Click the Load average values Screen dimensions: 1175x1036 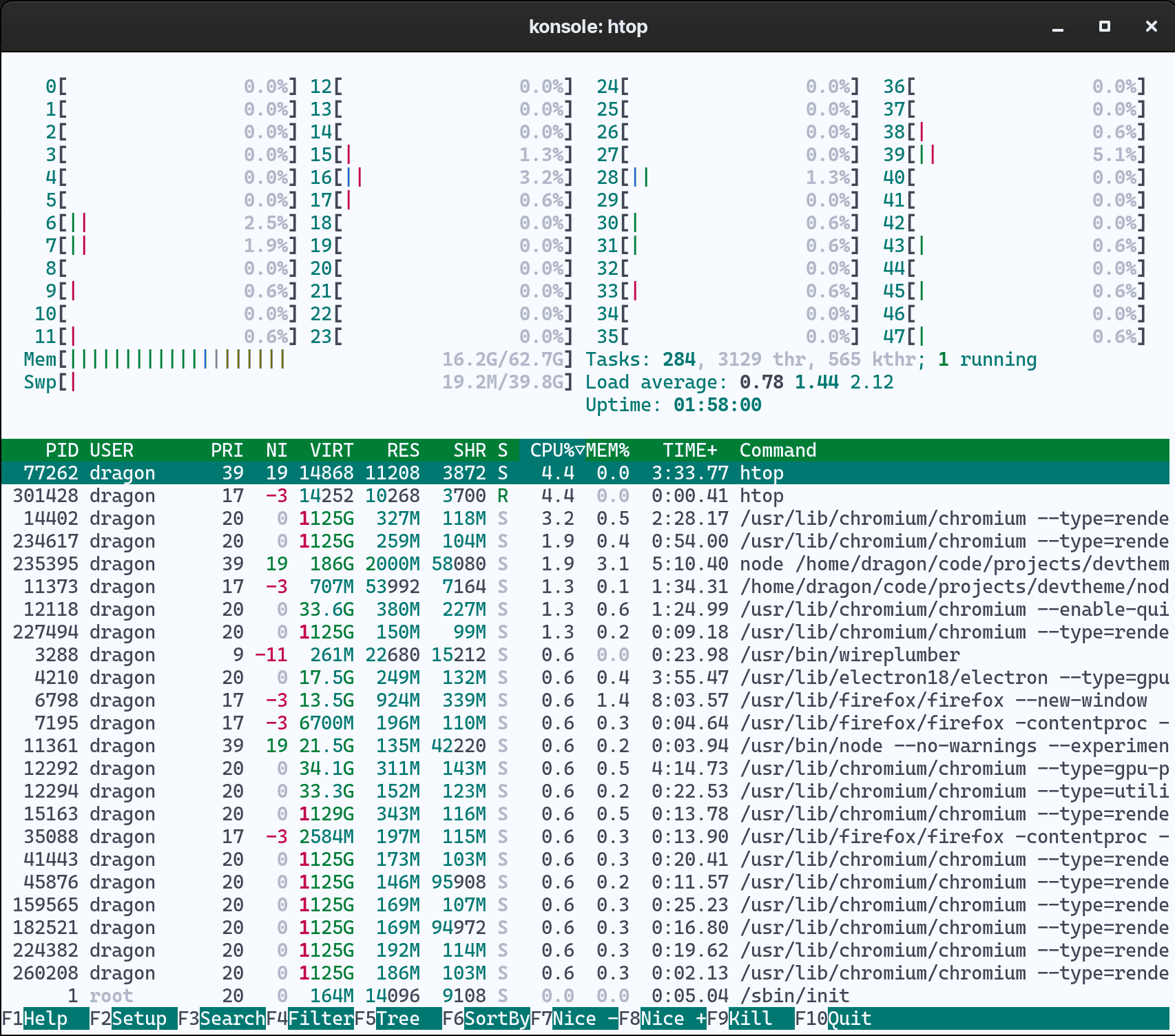pos(817,382)
